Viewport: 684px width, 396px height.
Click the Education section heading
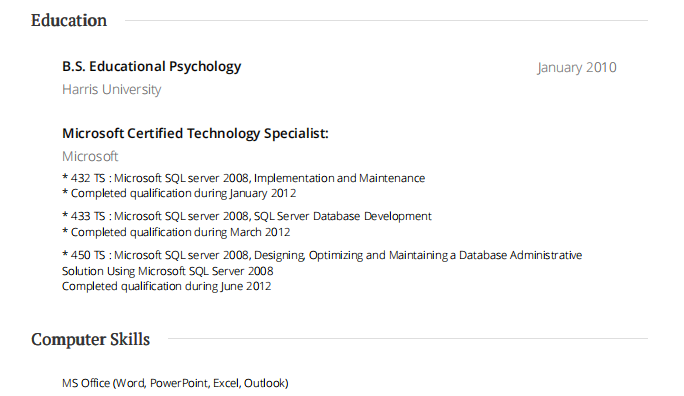click(69, 20)
